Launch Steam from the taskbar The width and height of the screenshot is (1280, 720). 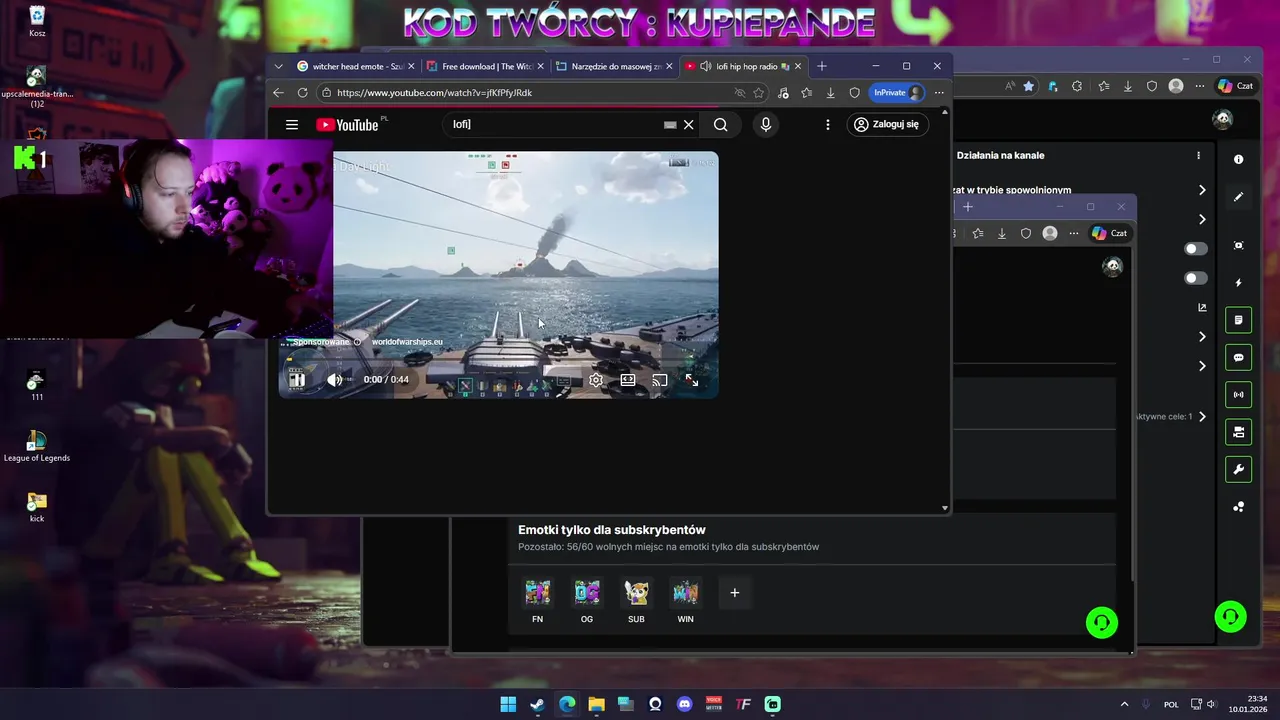click(537, 704)
